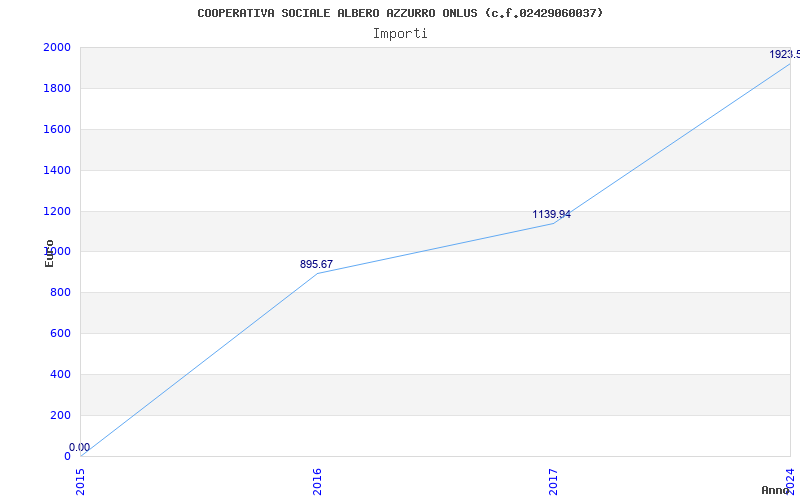Click the 2015 x-axis year label
Image resolution: width=800 pixels, height=500 pixels.
pos(80,482)
